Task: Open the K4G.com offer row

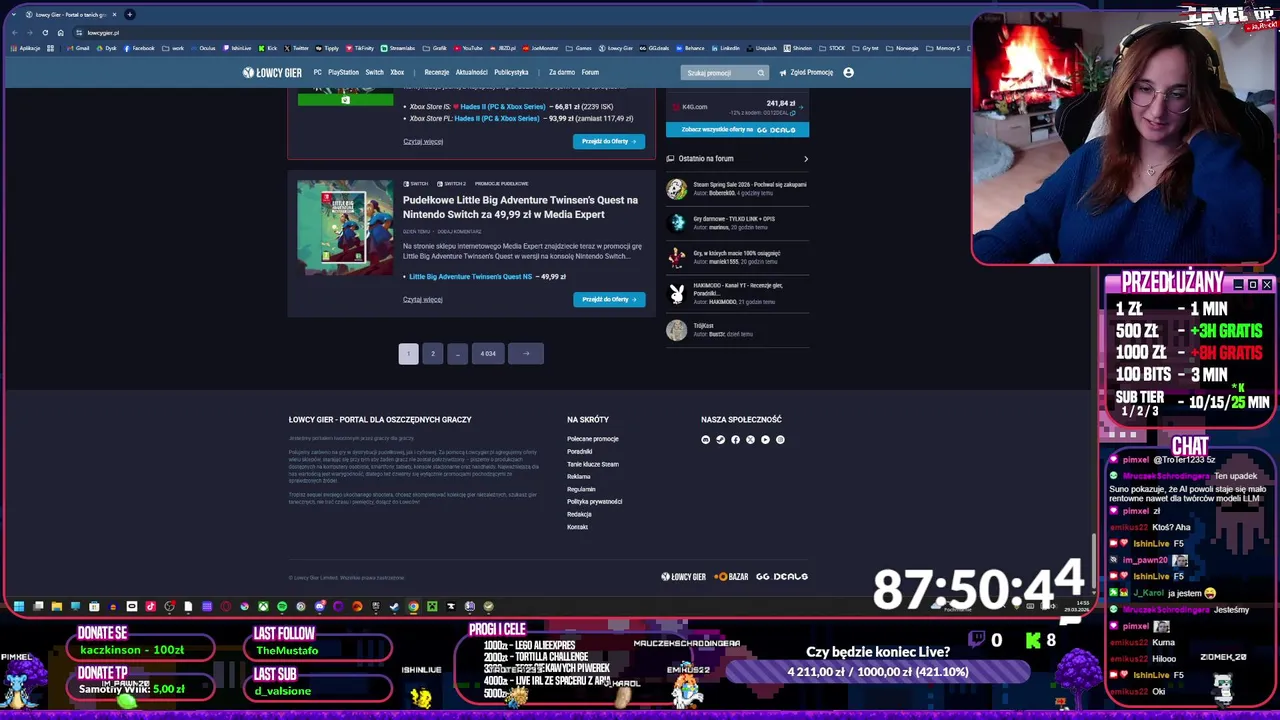Action: 737,107
